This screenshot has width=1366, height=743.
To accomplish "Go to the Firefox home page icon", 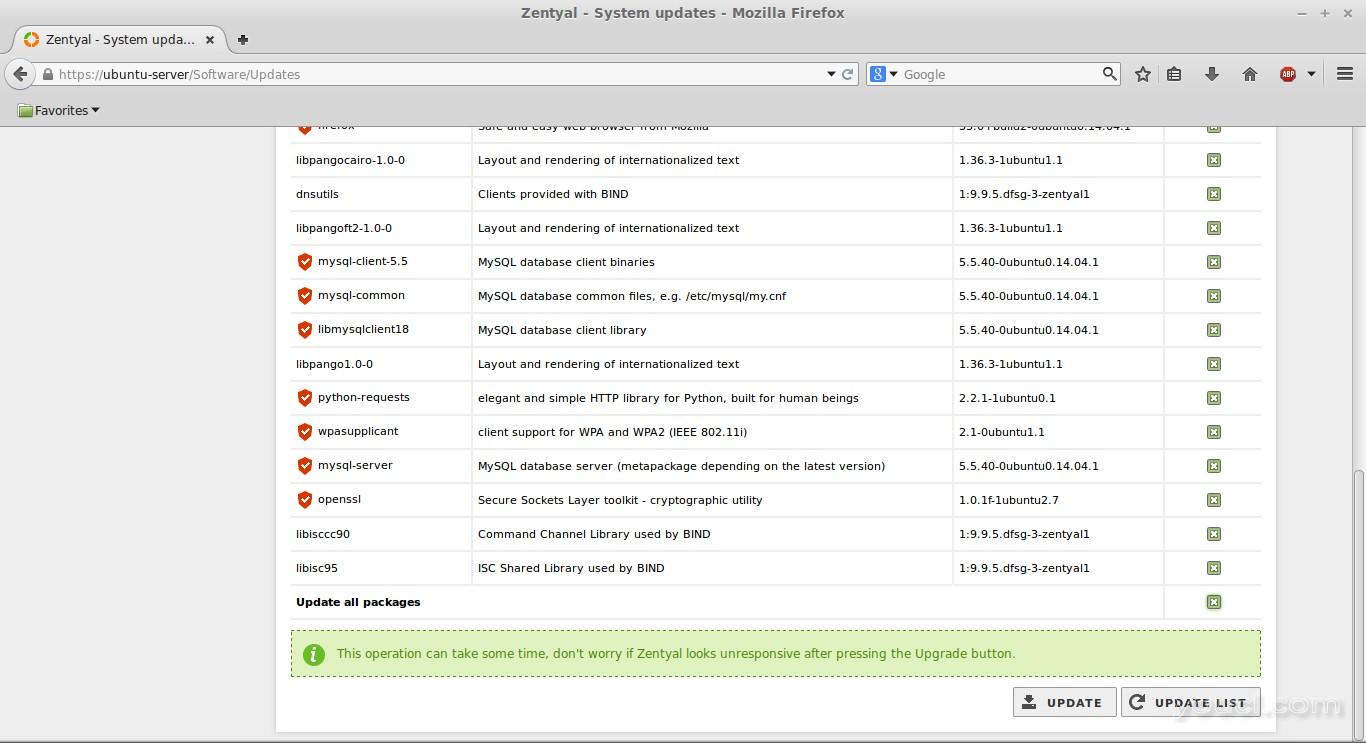I will point(1249,74).
